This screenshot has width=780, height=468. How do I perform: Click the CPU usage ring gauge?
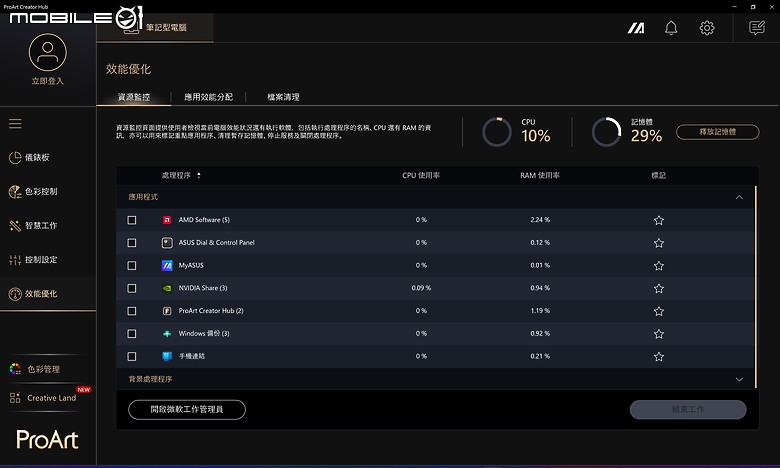496,132
